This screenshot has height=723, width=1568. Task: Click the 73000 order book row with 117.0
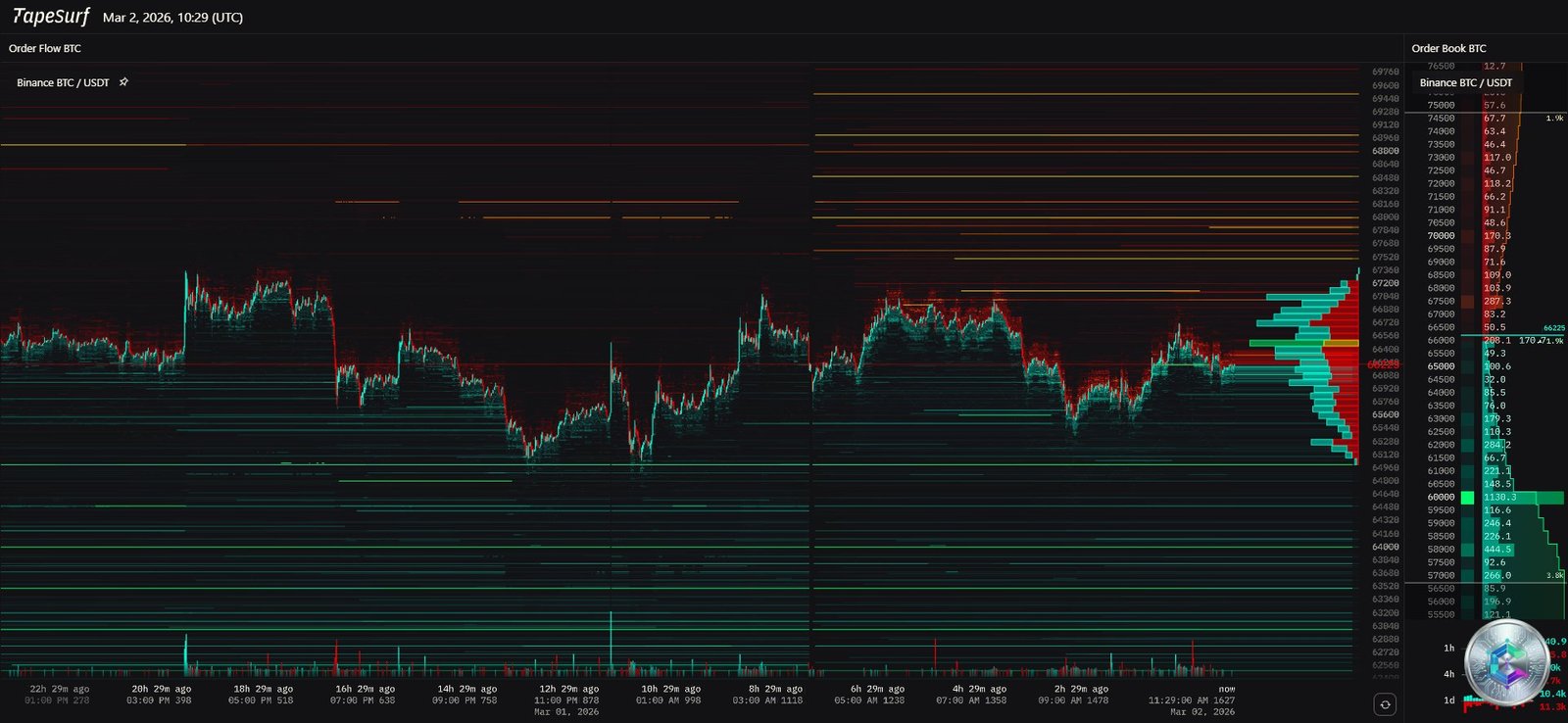(x=1485, y=158)
